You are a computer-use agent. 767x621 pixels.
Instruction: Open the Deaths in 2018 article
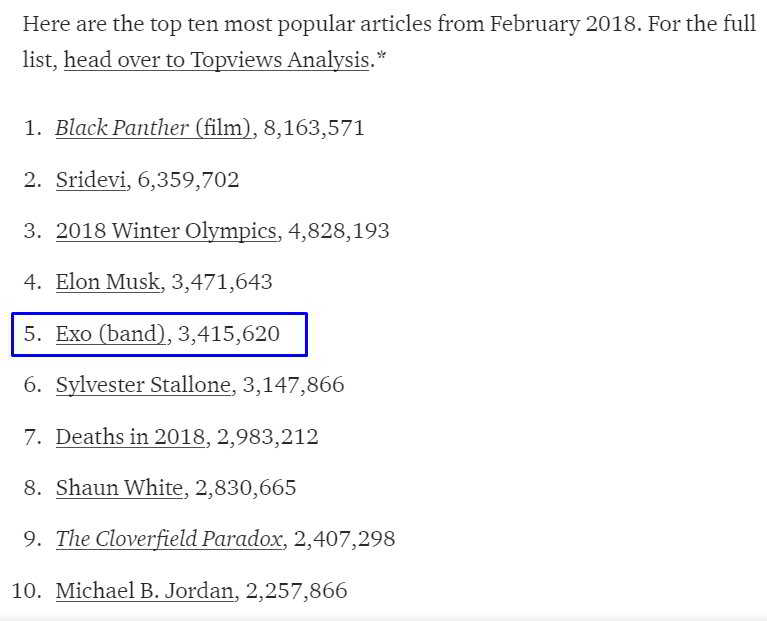pos(131,437)
